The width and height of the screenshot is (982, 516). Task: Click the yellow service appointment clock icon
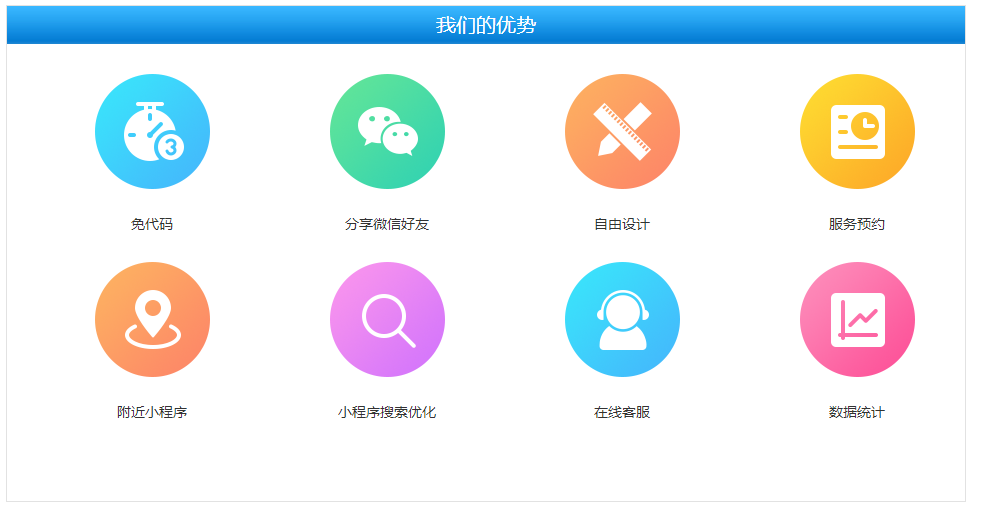click(857, 132)
